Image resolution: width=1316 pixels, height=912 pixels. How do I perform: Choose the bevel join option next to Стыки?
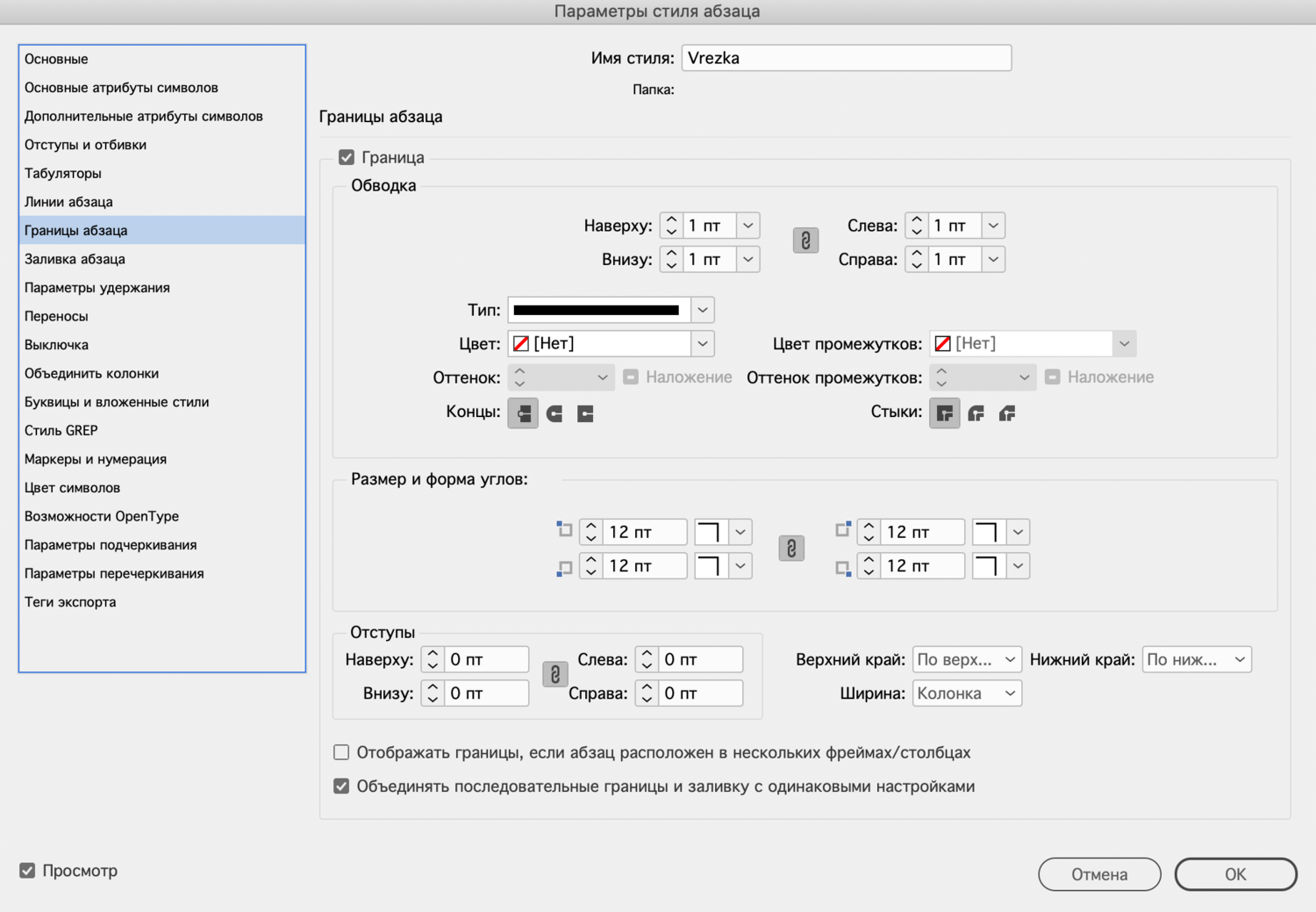pyautogui.click(x=1007, y=413)
